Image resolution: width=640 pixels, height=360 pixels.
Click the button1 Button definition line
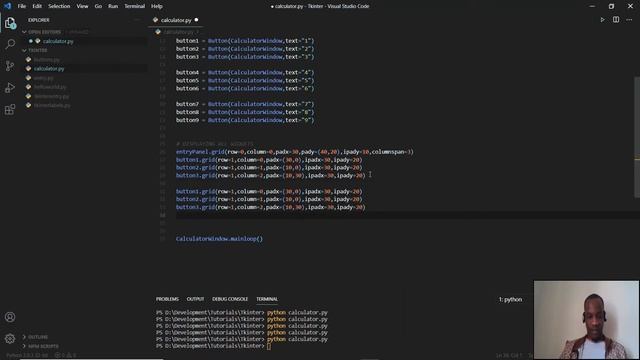245,41
